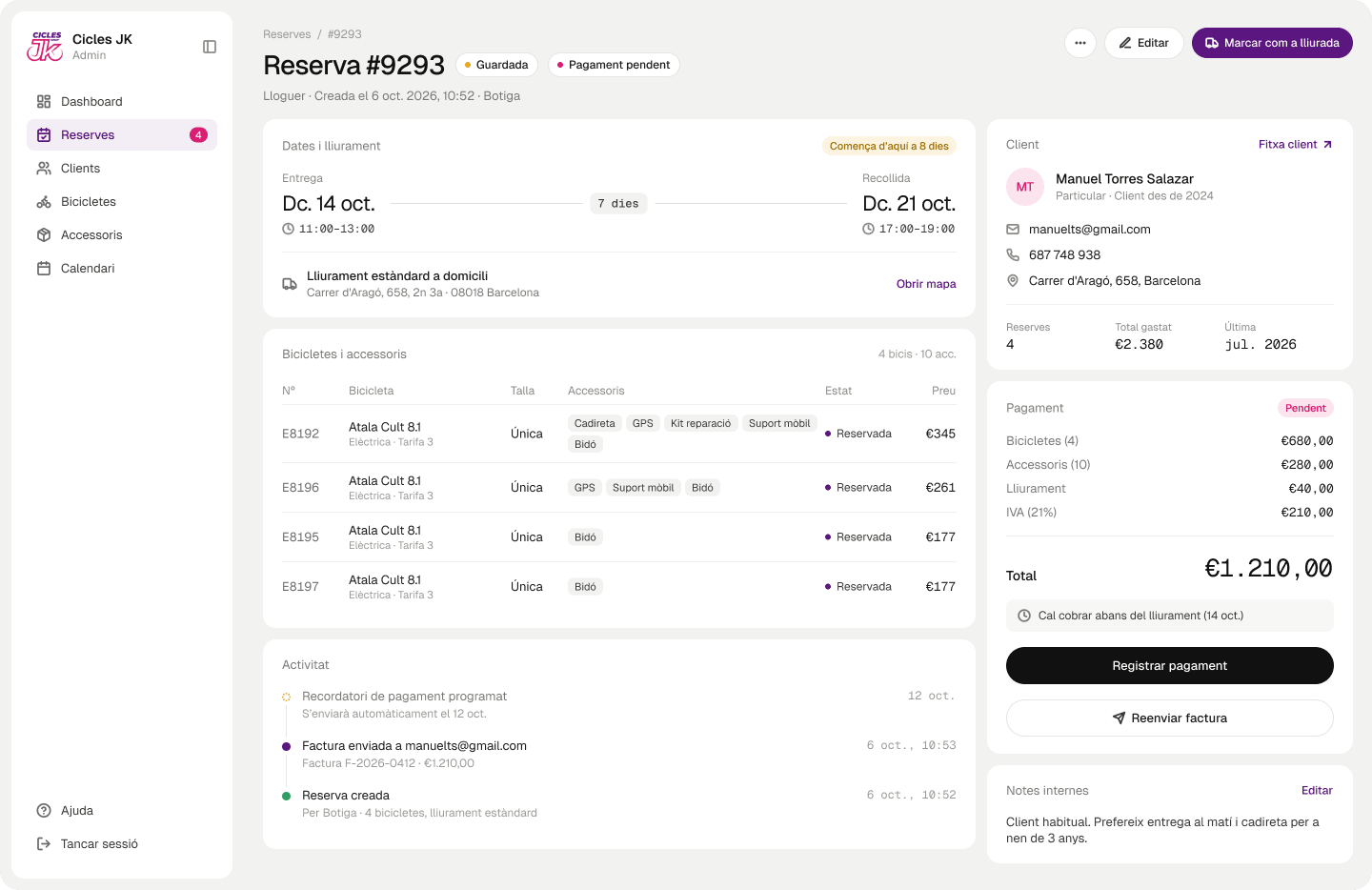
Task: Click the dotted scheduled reminder icon
Action: 286,697
